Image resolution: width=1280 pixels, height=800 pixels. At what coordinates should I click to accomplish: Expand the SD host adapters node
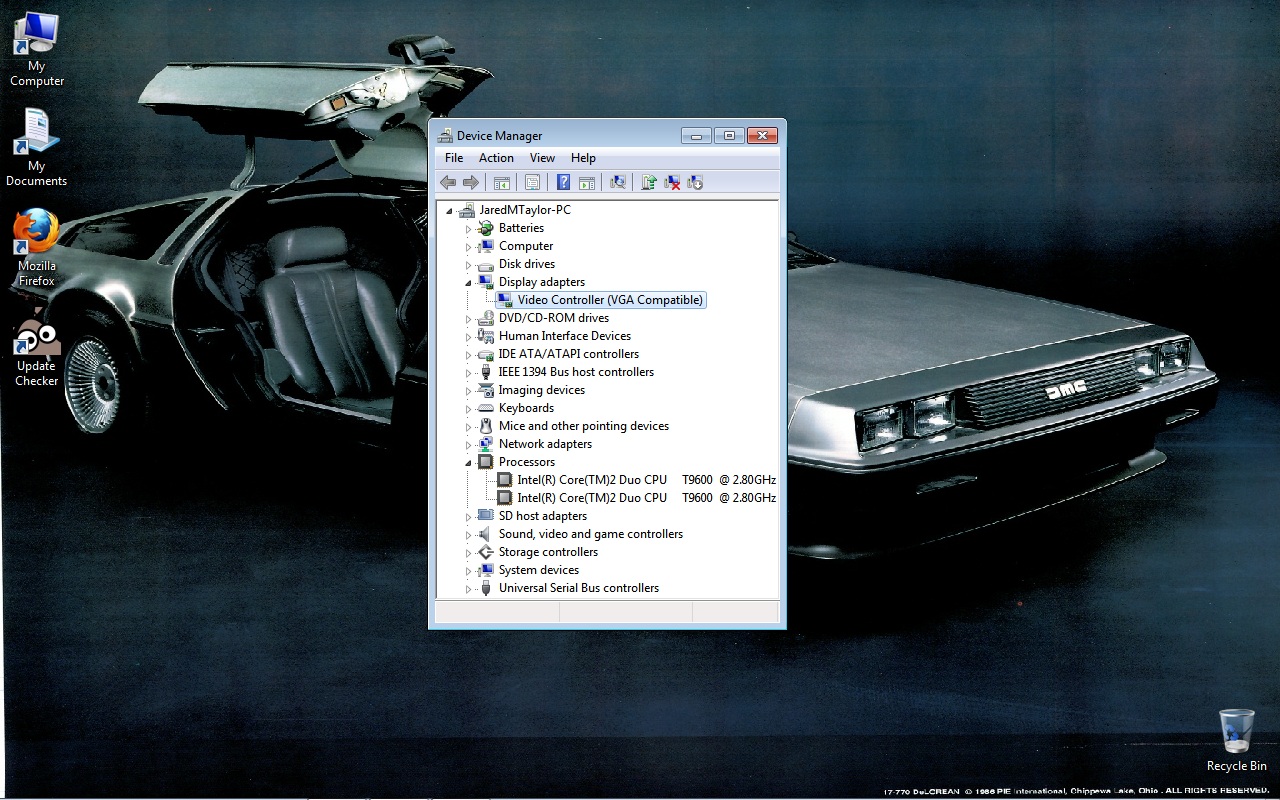(x=468, y=517)
